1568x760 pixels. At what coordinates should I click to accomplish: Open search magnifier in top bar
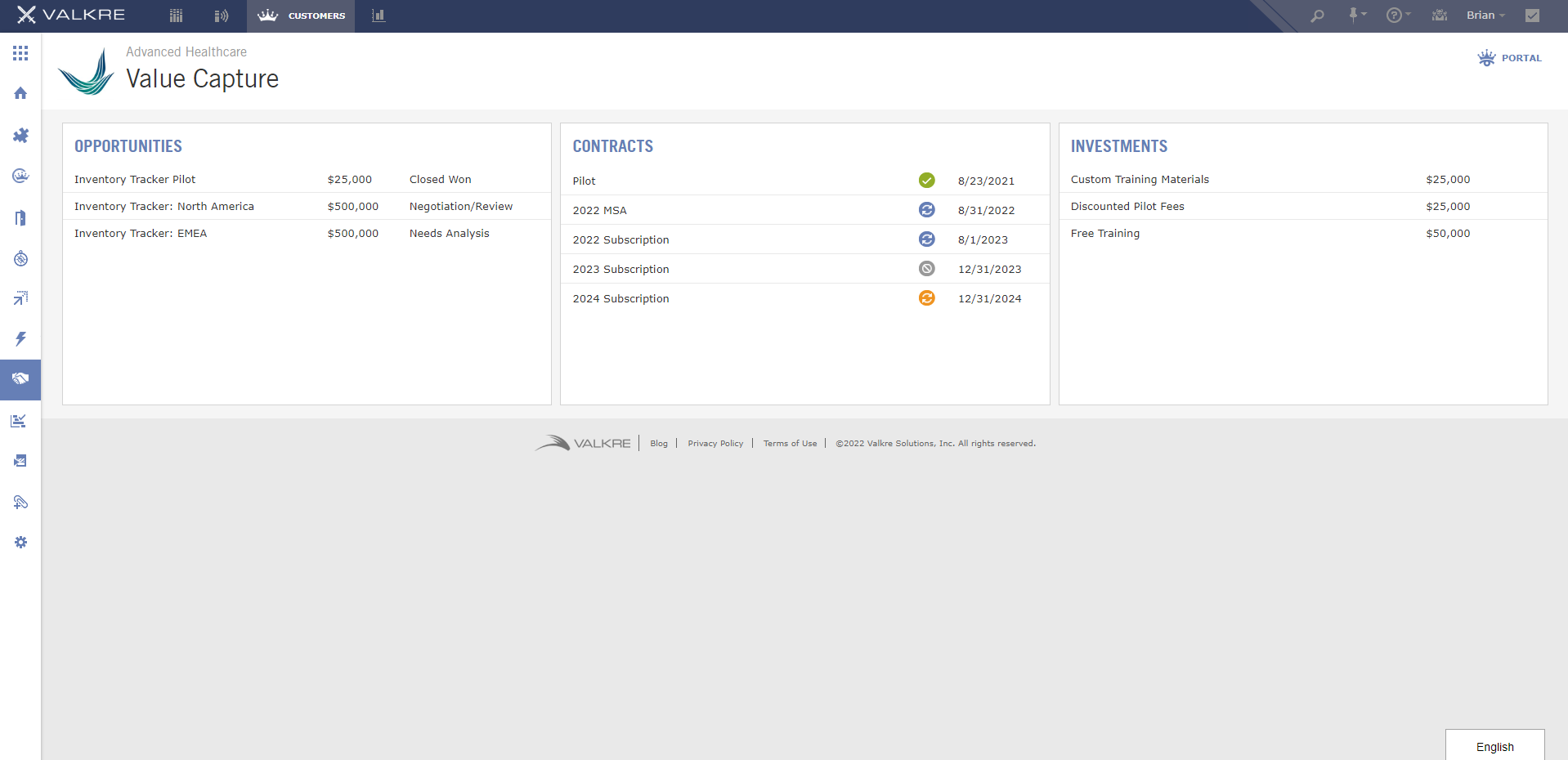pos(1317,16)
